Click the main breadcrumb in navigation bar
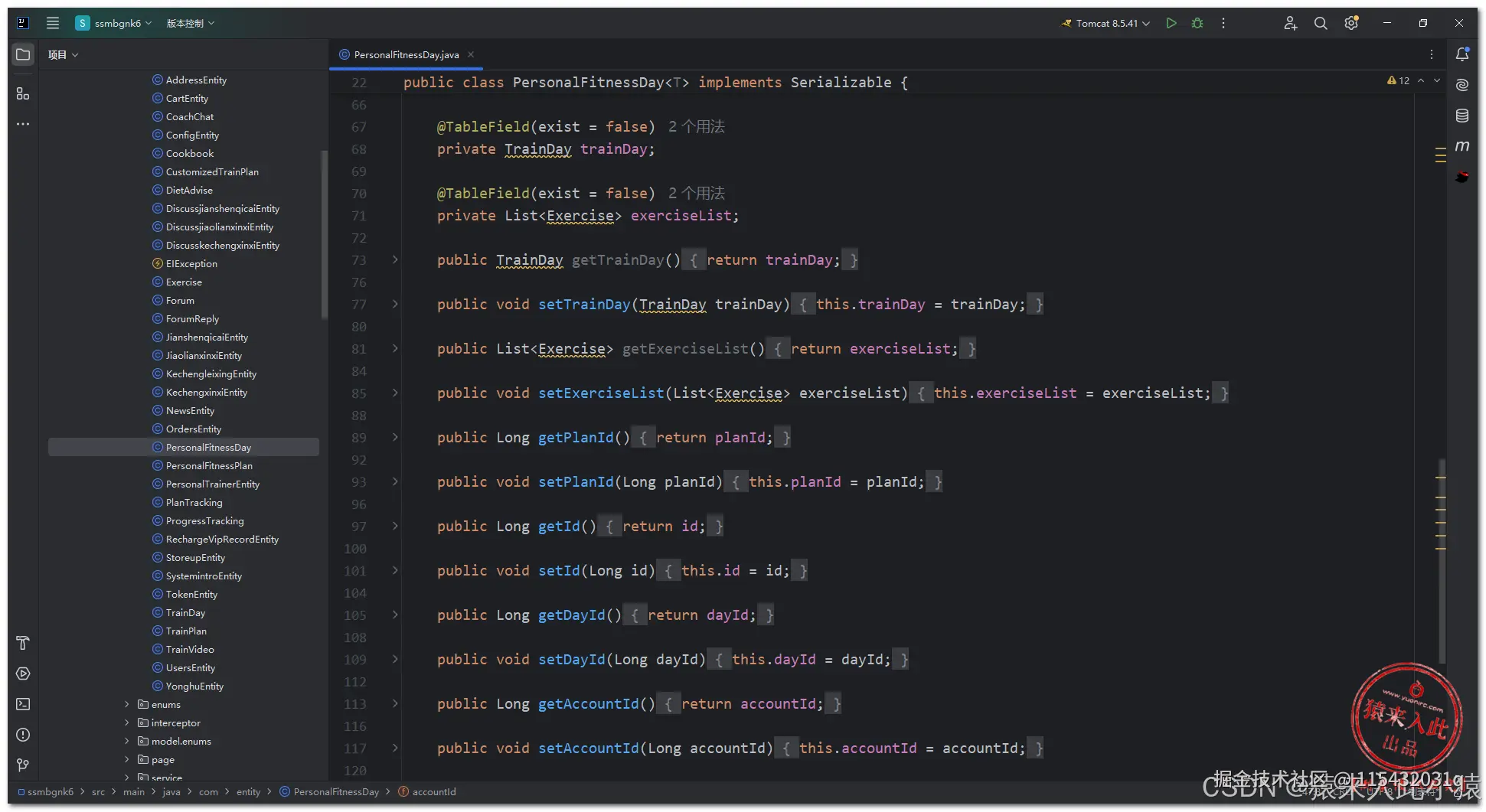The image size is (1486, 812). [133, 791]
